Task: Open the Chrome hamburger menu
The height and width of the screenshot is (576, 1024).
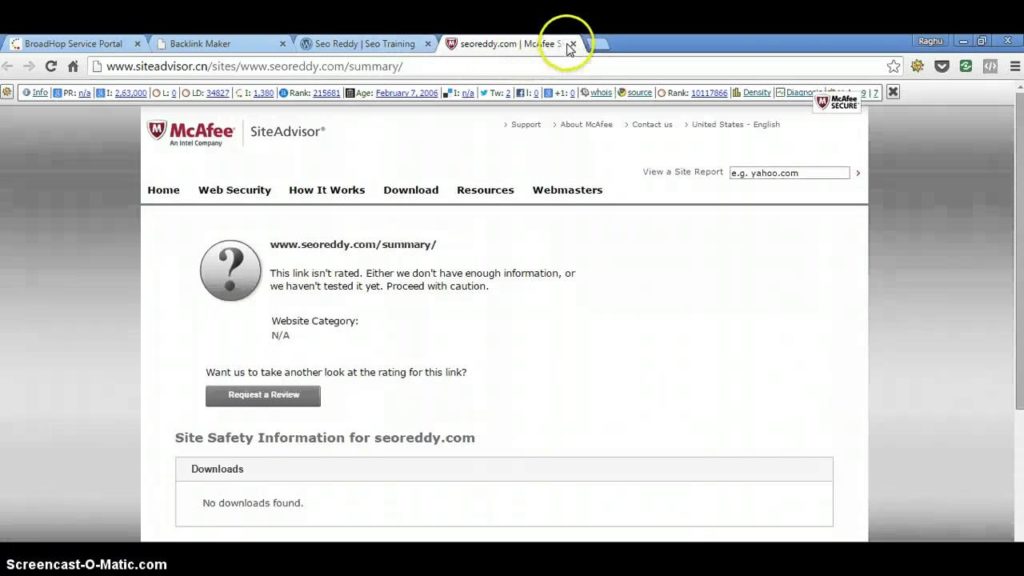Action: click(x=1015, y=66)
